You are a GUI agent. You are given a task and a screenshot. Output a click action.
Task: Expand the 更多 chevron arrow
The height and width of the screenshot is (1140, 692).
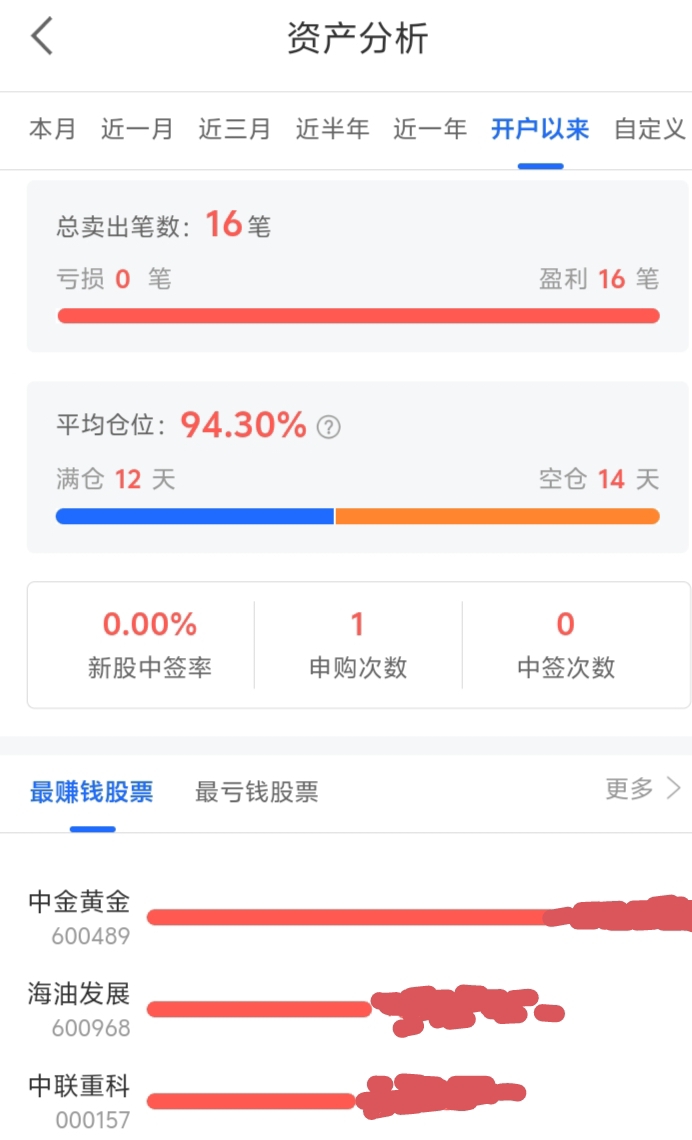click(674, 788)
